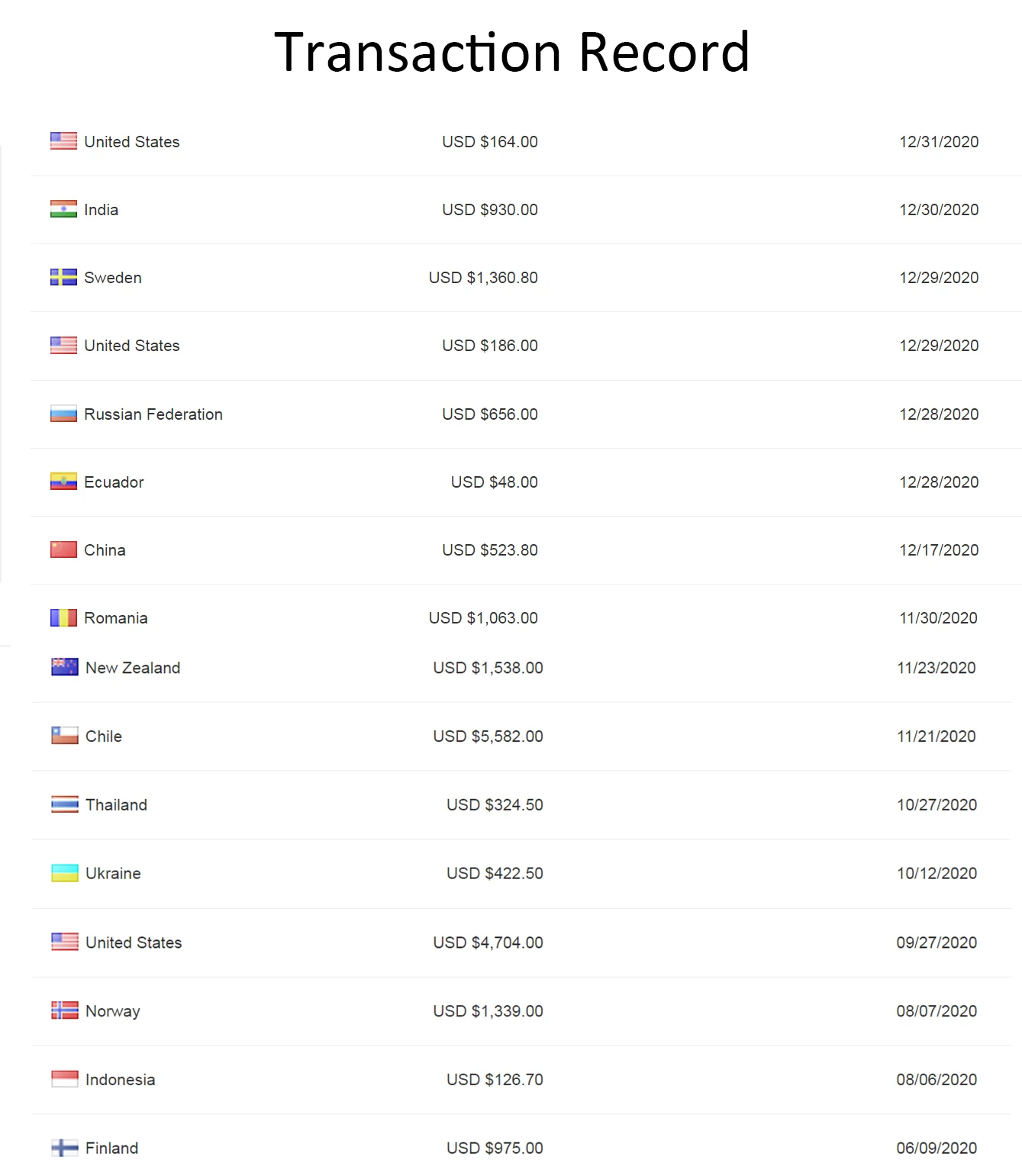The width and height of the screenshot is (1022, 1176).
Task: Select the Ukraine flag icon
Action: point(65,873)
